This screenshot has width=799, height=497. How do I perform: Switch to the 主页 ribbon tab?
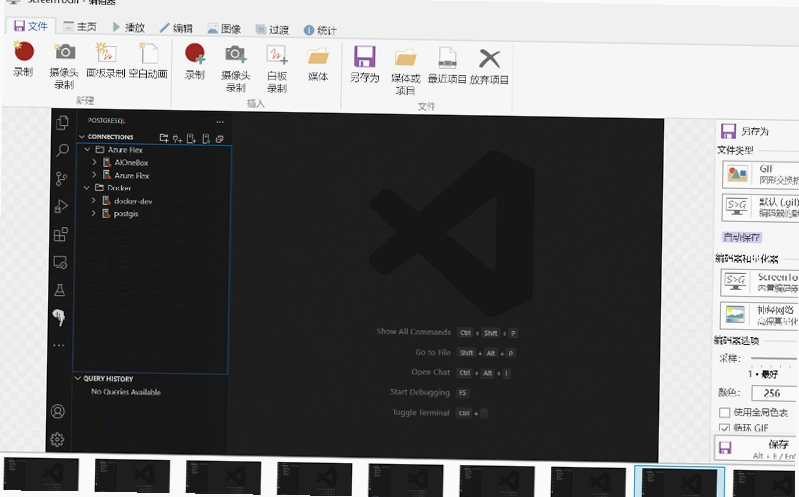click(80, 27)
